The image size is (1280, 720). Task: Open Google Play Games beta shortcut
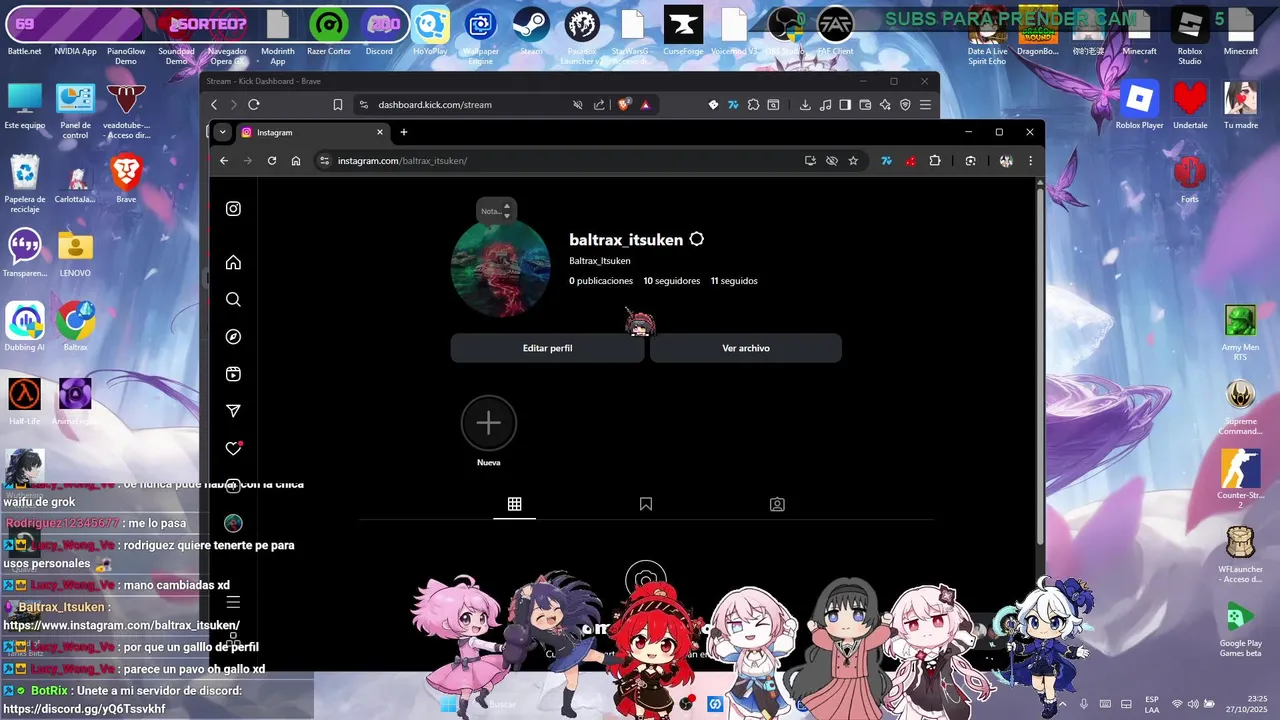coord(1241,629)
